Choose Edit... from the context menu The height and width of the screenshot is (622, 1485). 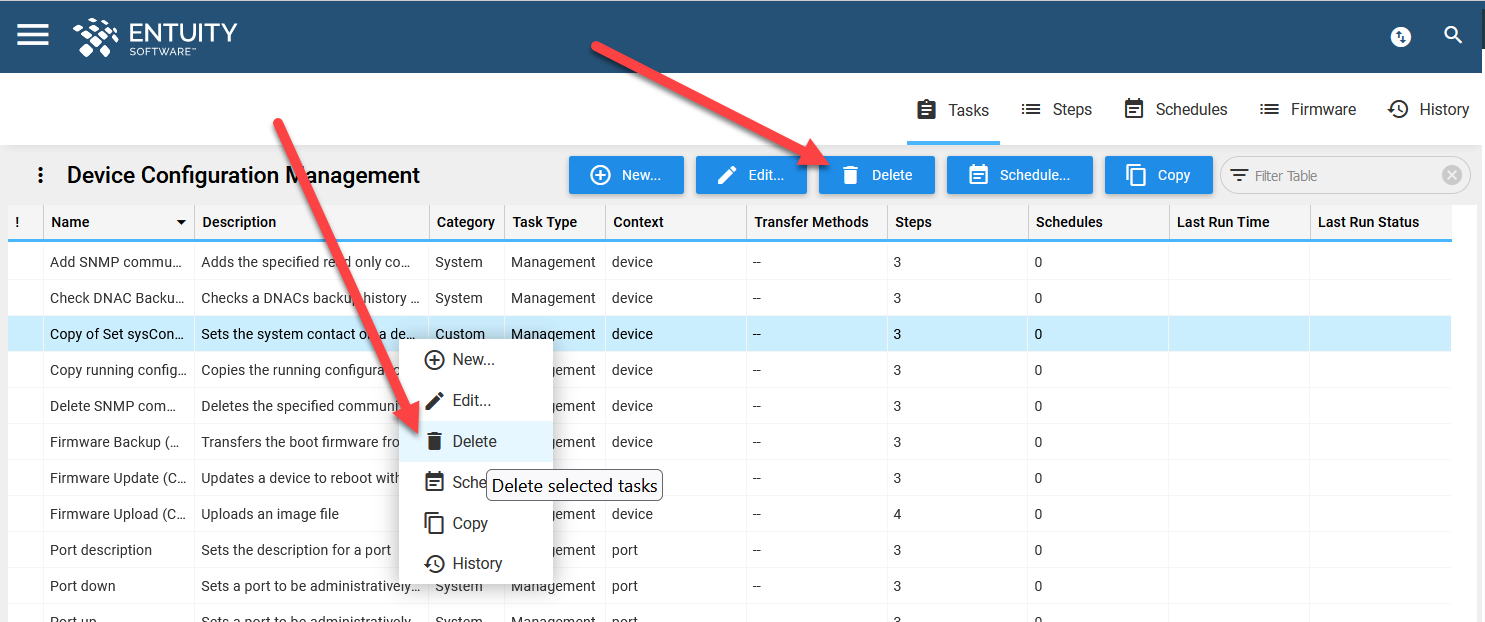click(x=476, y=401)
